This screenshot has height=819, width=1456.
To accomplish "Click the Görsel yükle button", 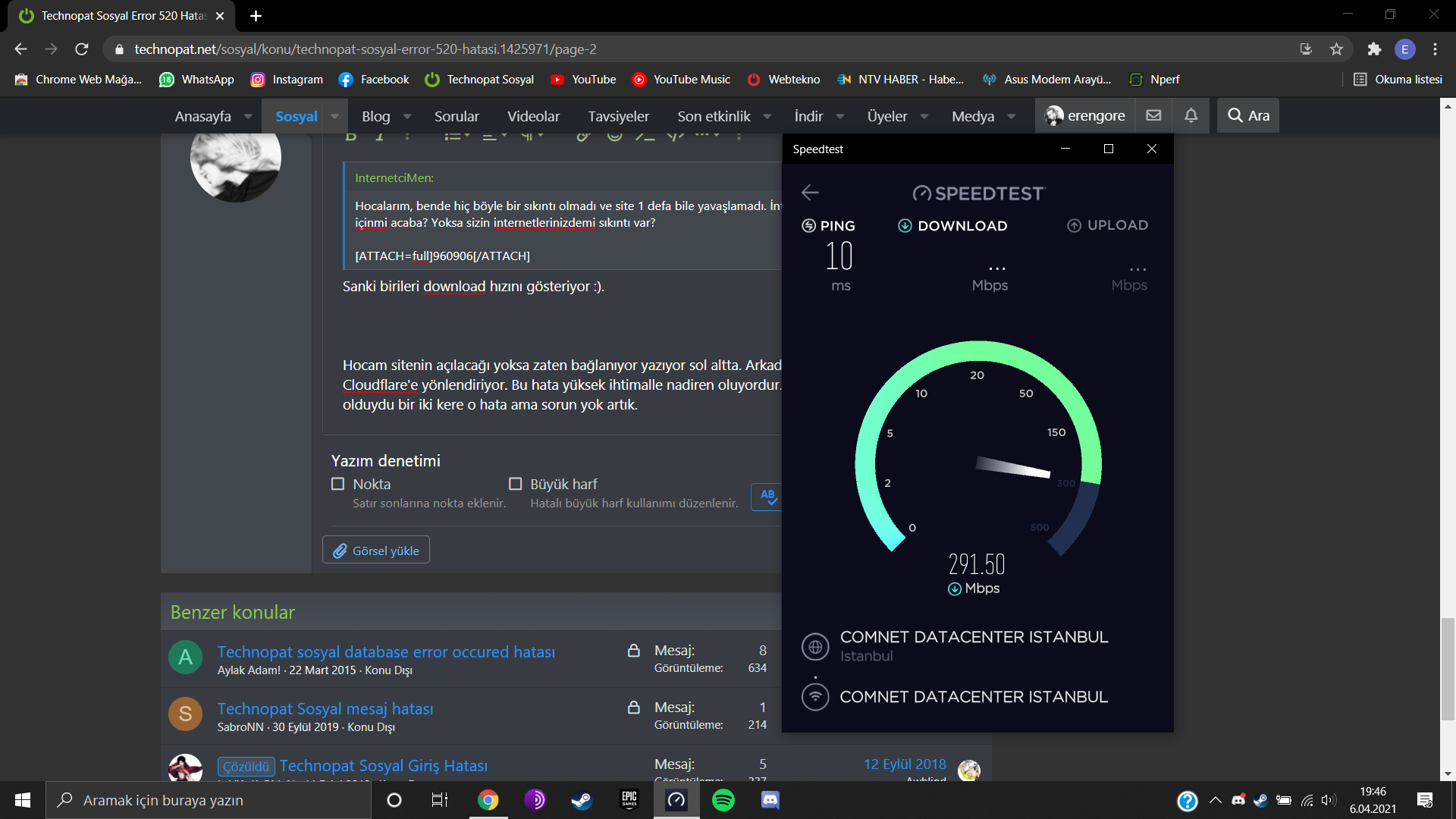I will 376,551.
